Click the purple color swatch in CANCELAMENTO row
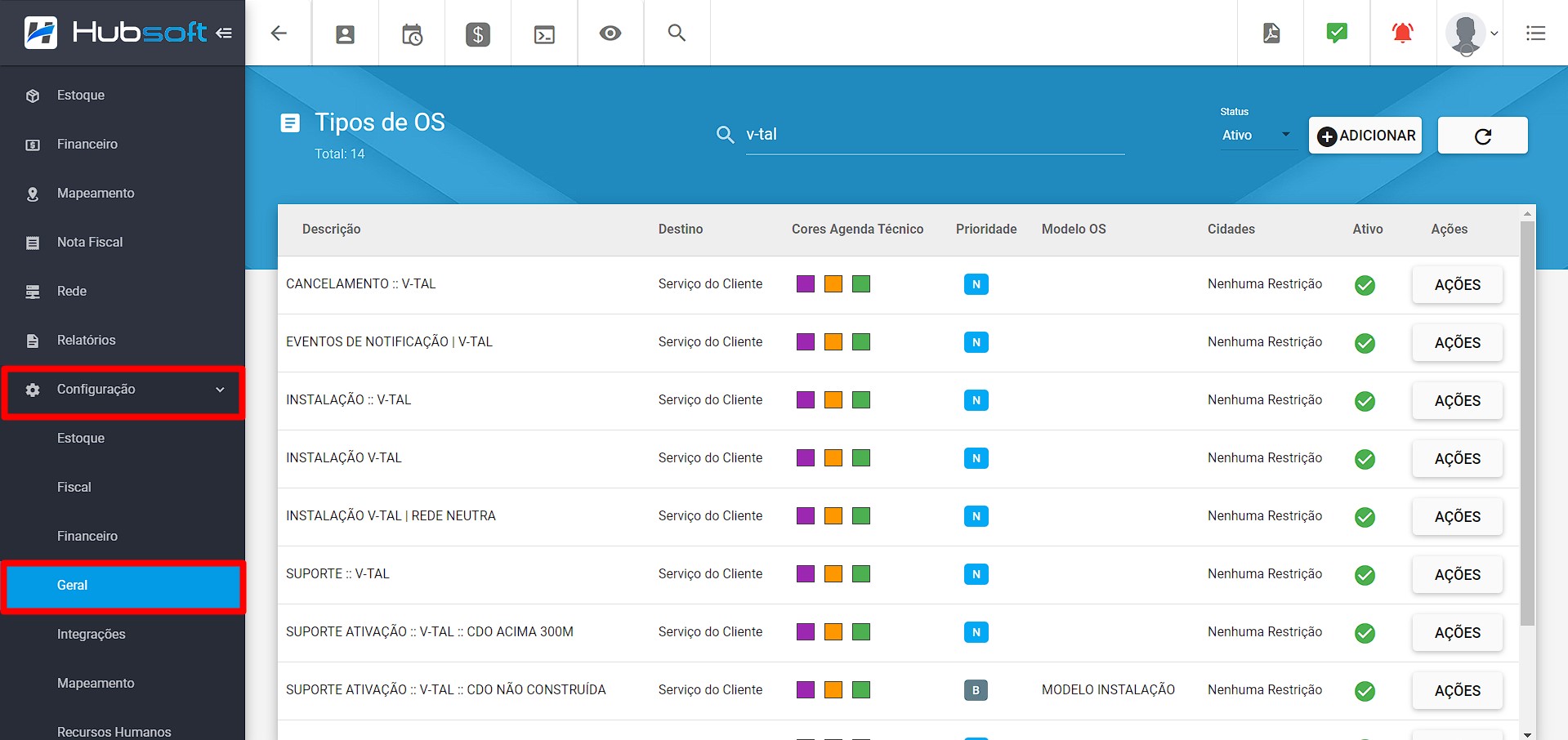Viewport: 1568px width, 740px height. (x=806, y=283)
